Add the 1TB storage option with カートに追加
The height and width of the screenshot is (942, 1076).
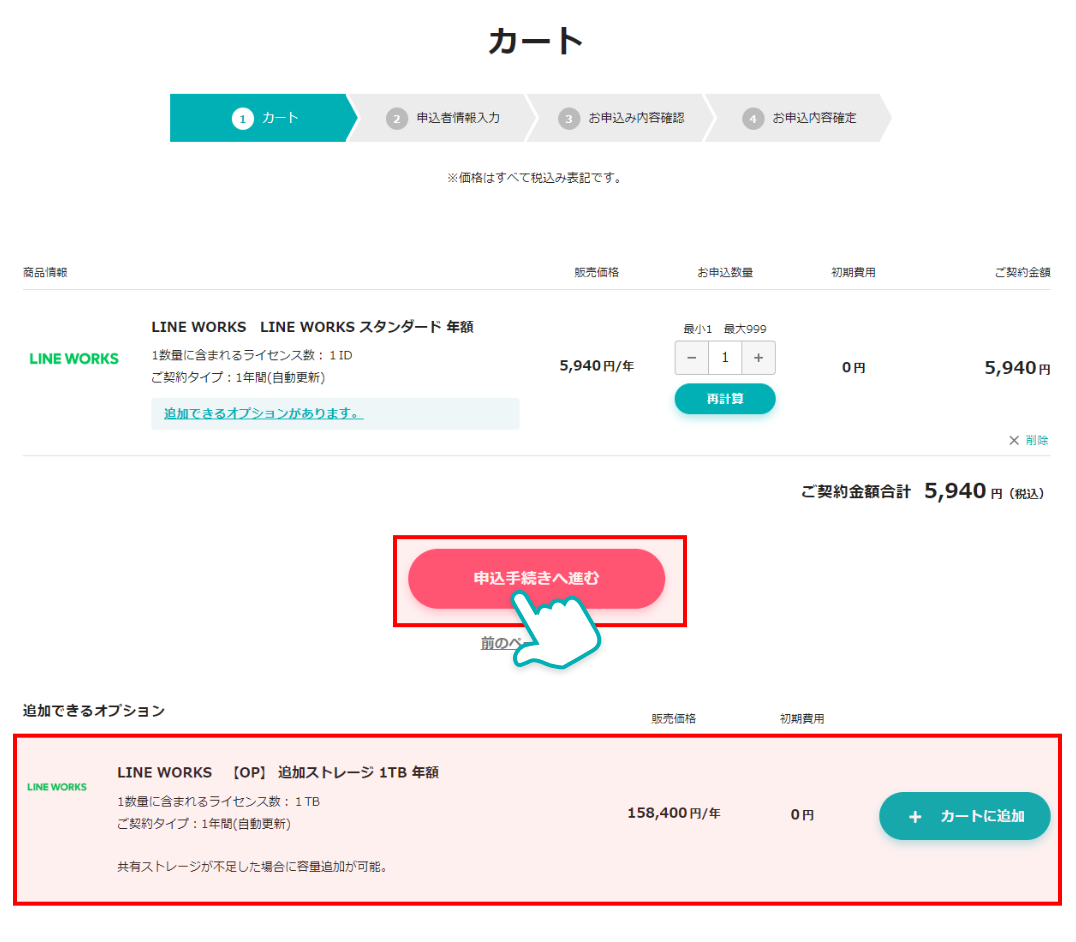(964, 816)
